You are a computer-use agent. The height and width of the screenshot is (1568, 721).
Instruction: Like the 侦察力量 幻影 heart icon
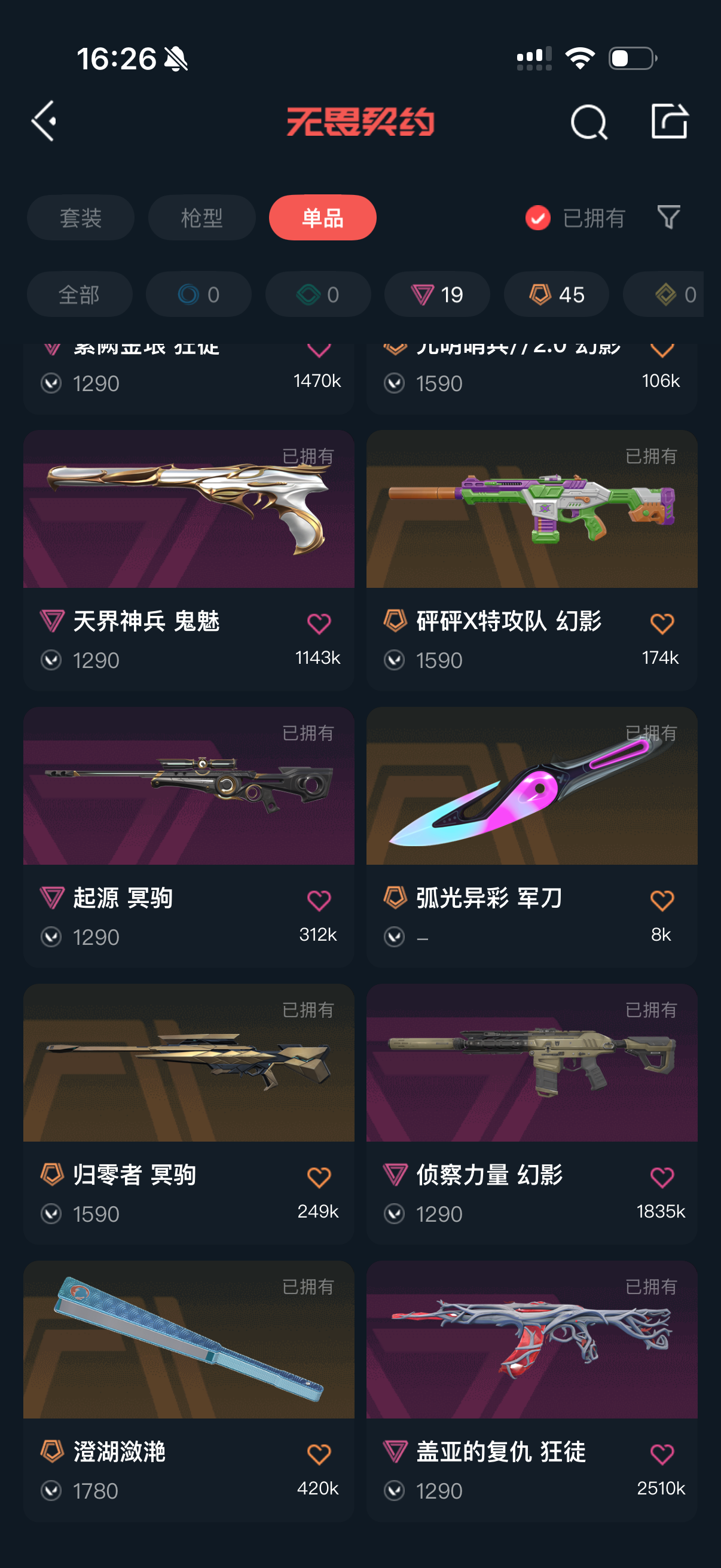[662, 1177]
